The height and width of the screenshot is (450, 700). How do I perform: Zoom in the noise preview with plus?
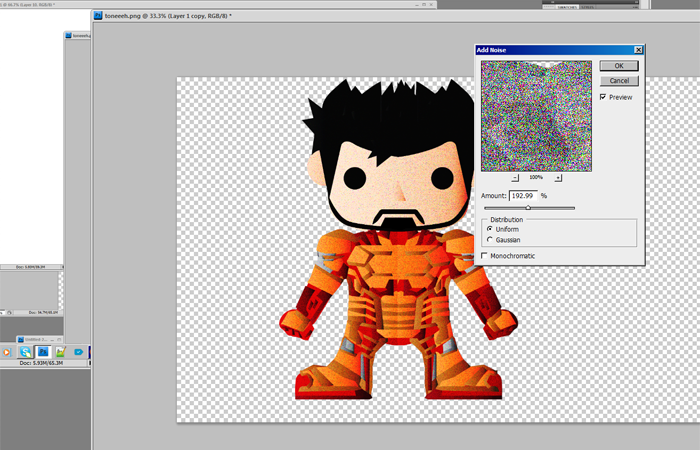[558, 178]
